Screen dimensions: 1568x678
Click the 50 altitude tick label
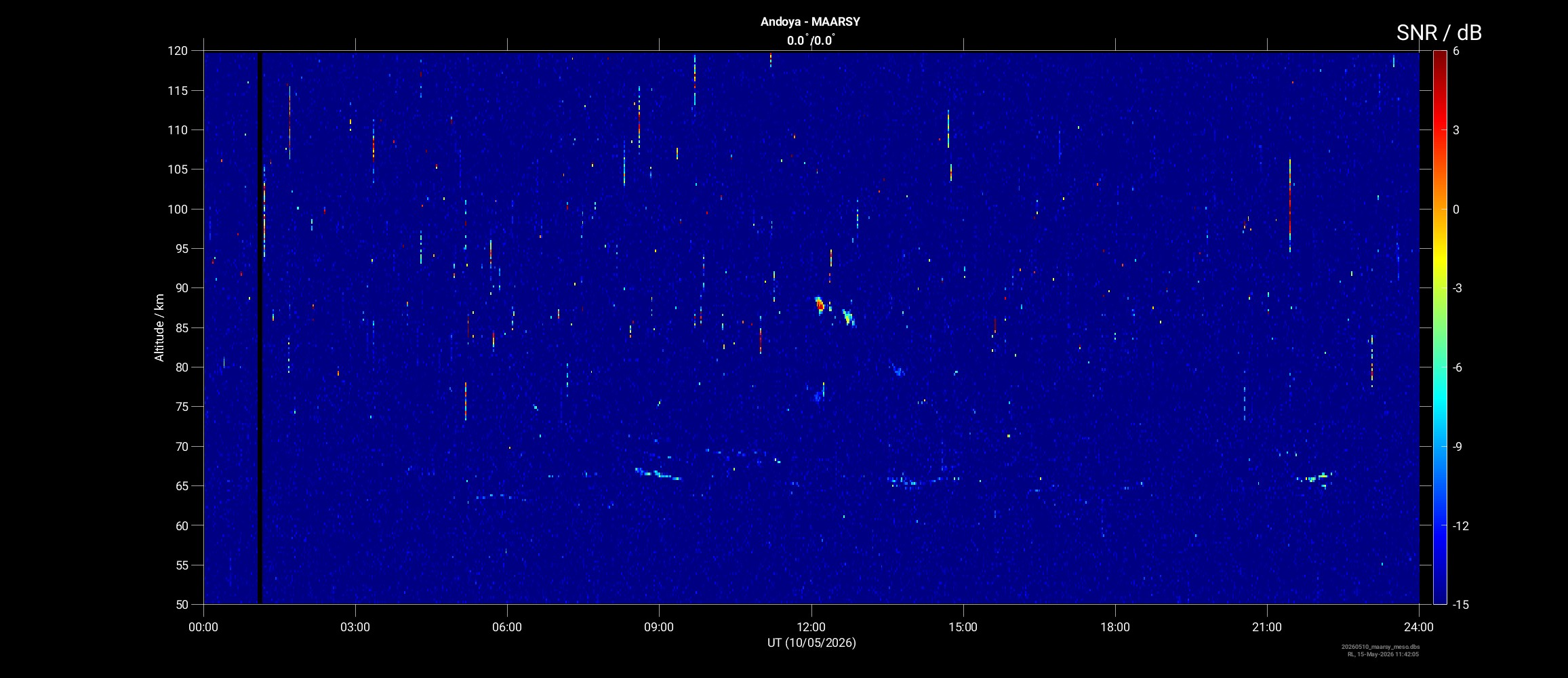pos(181,605)
